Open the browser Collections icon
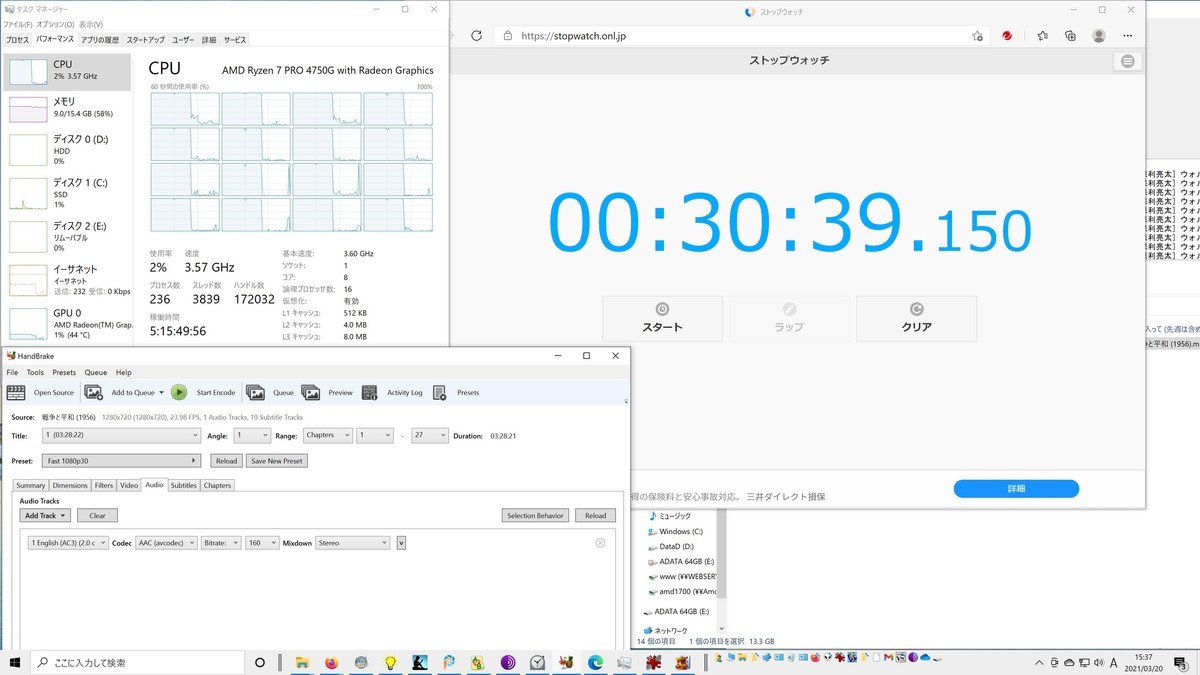The image size is (1200, 675). click(1070, 35)
